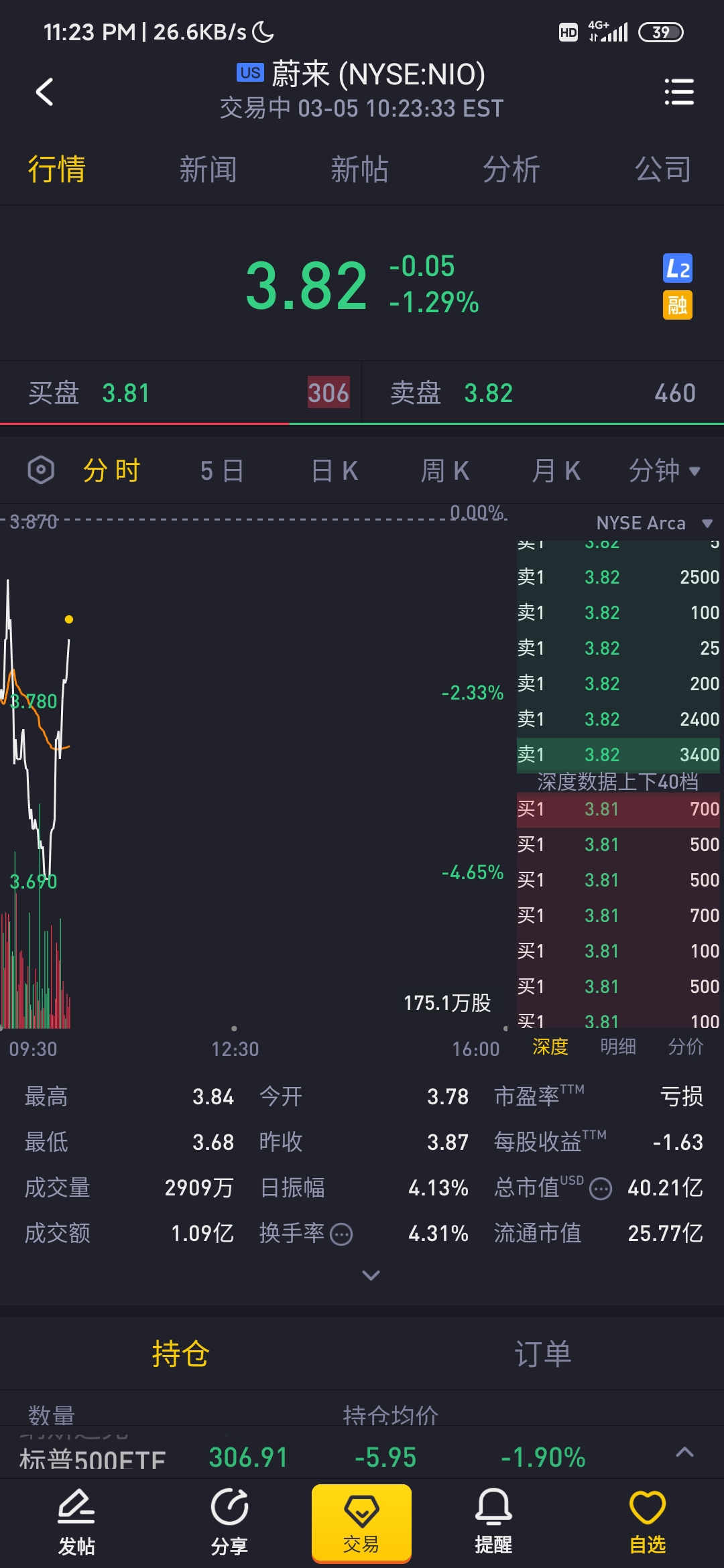Tap the back arrow icon

point(44,92)
